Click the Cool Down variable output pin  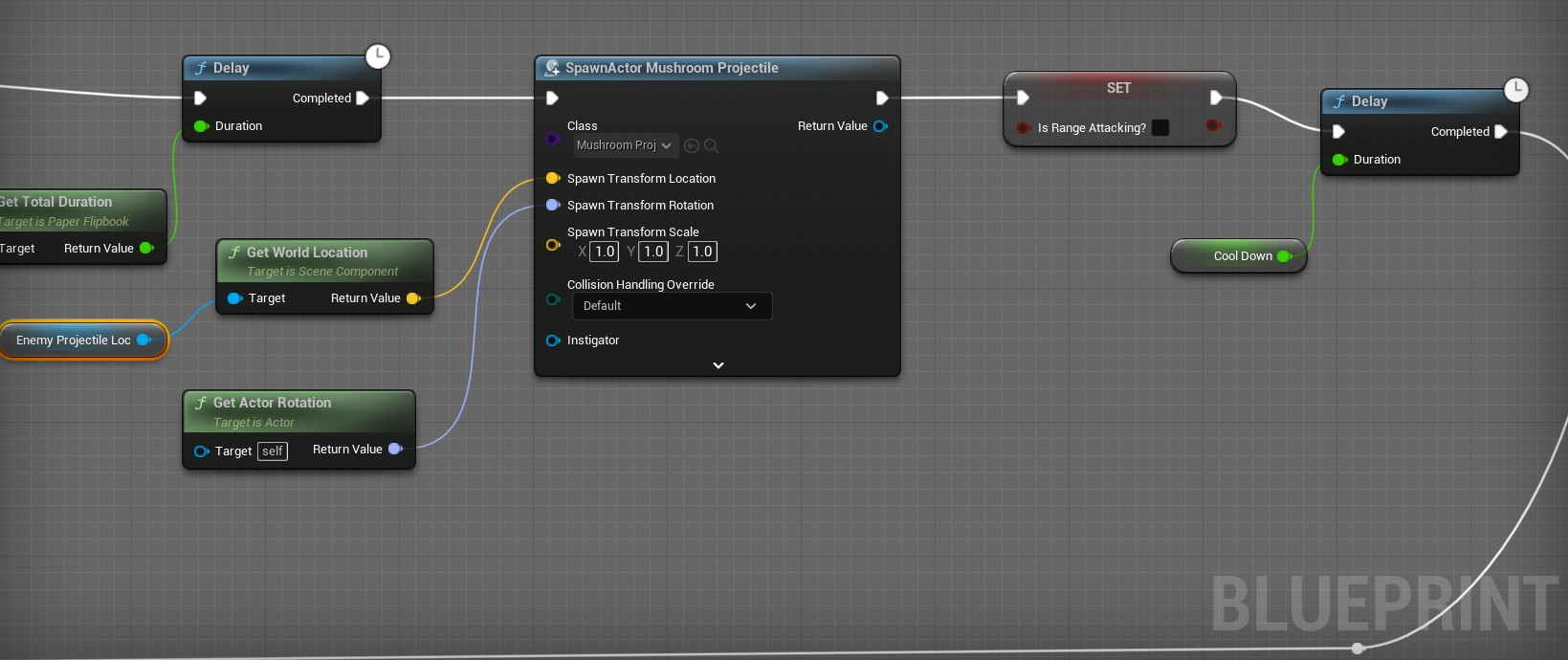coord(1285,256)
